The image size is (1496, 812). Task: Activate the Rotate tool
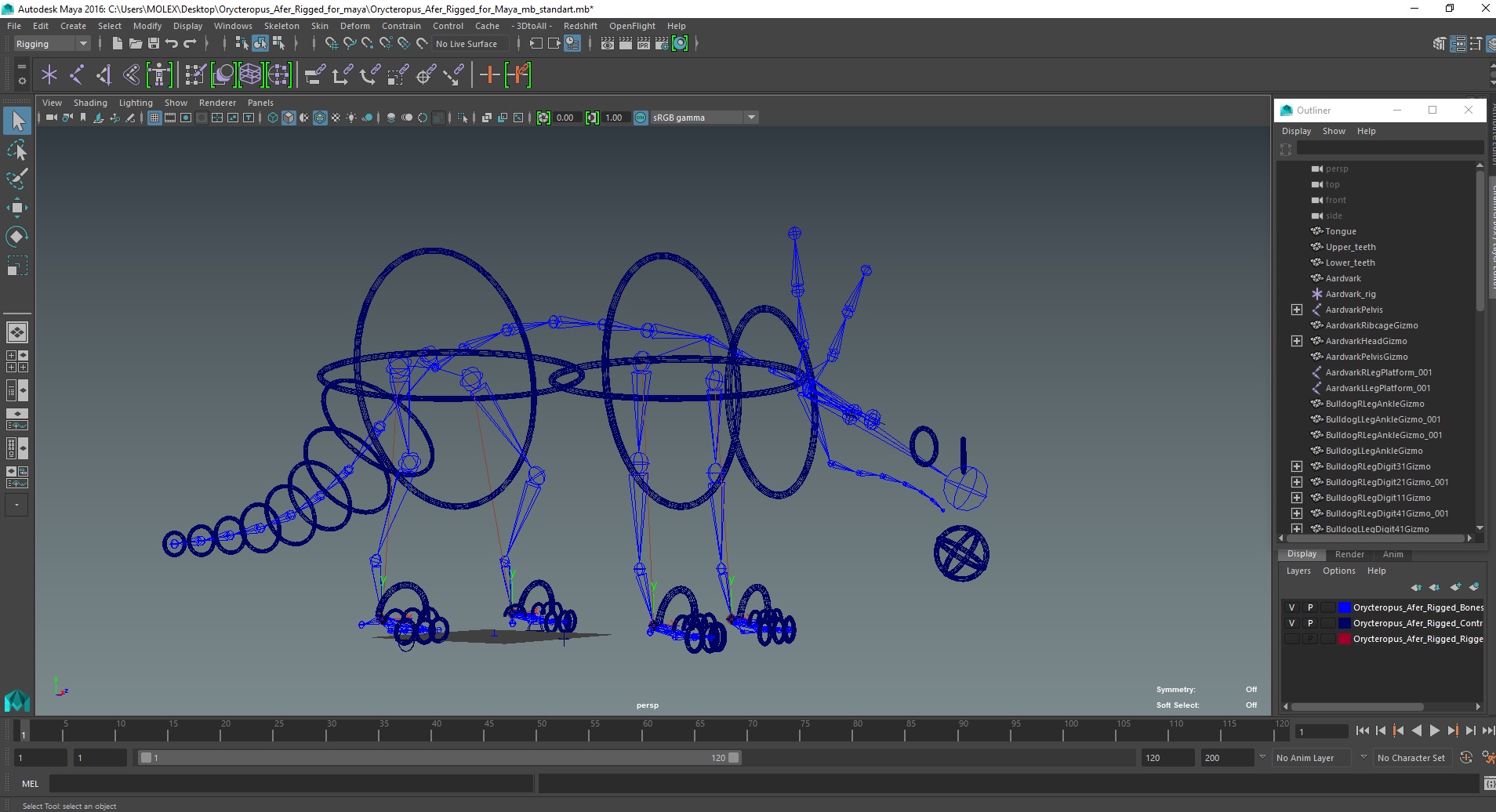(17, 237)
